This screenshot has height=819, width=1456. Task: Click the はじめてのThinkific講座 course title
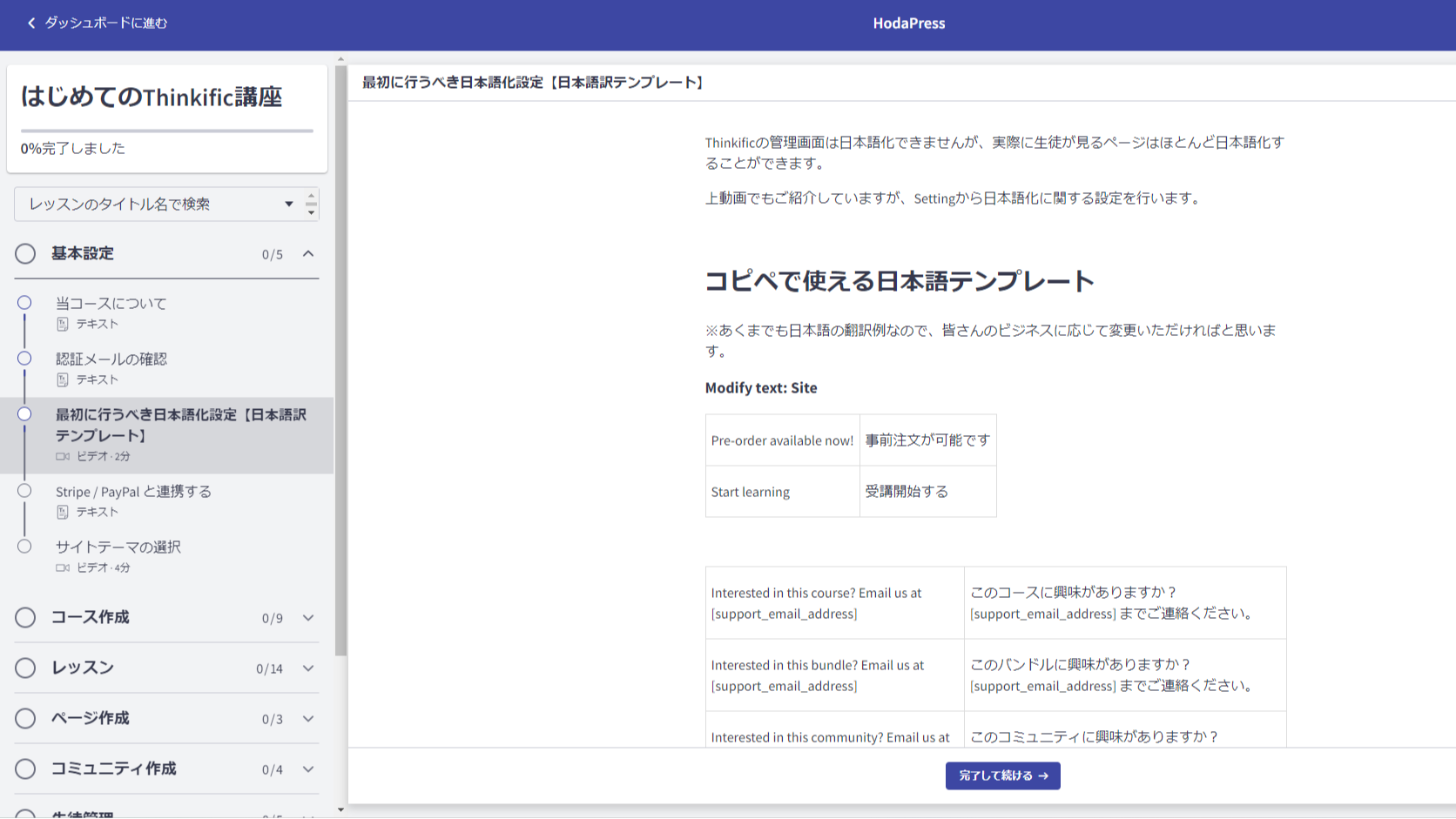tap(152, 97)
